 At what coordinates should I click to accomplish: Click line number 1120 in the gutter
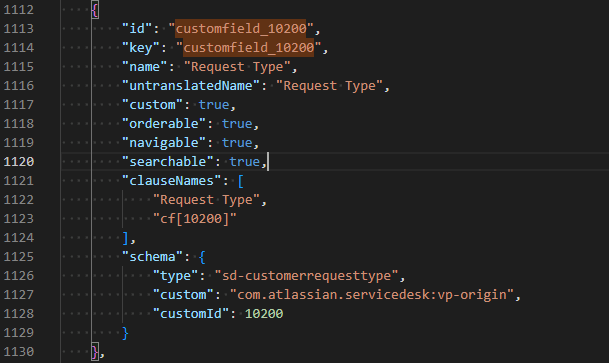(19, 162)
